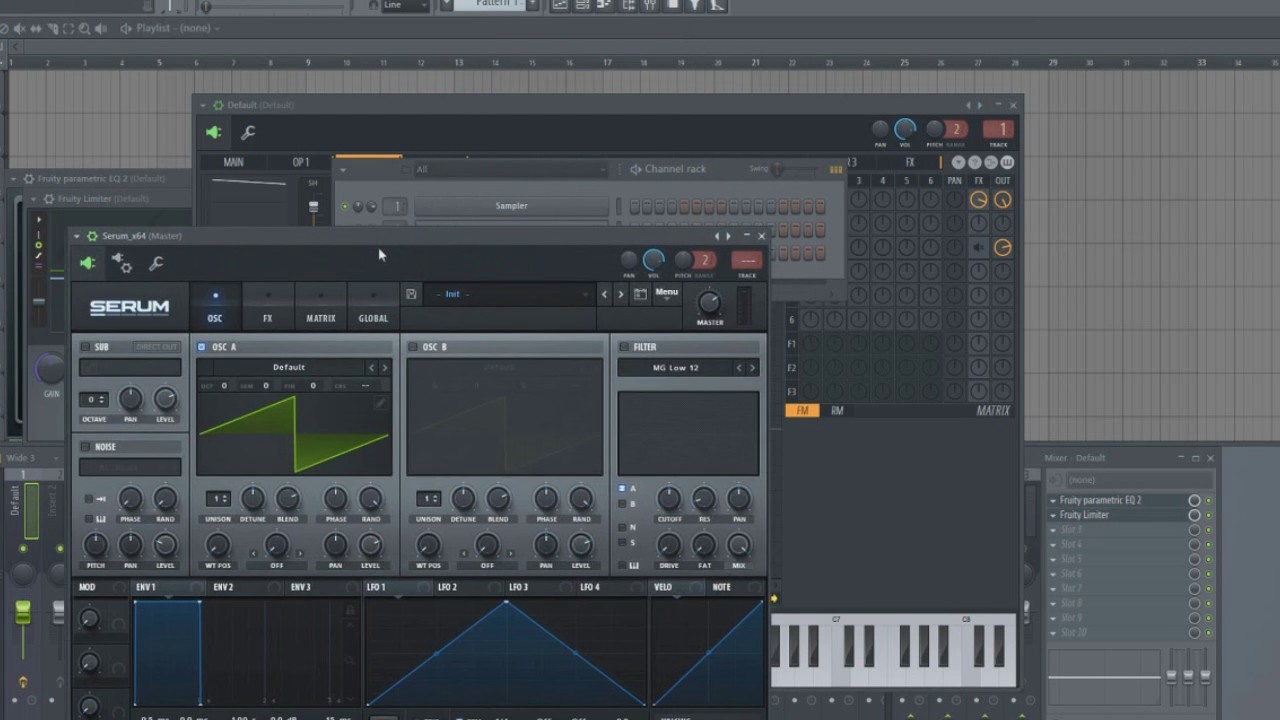Toggle the Serum plugin power speaker icon
Viewport: 1280px width, 720px height.
[x=88, y=263]
